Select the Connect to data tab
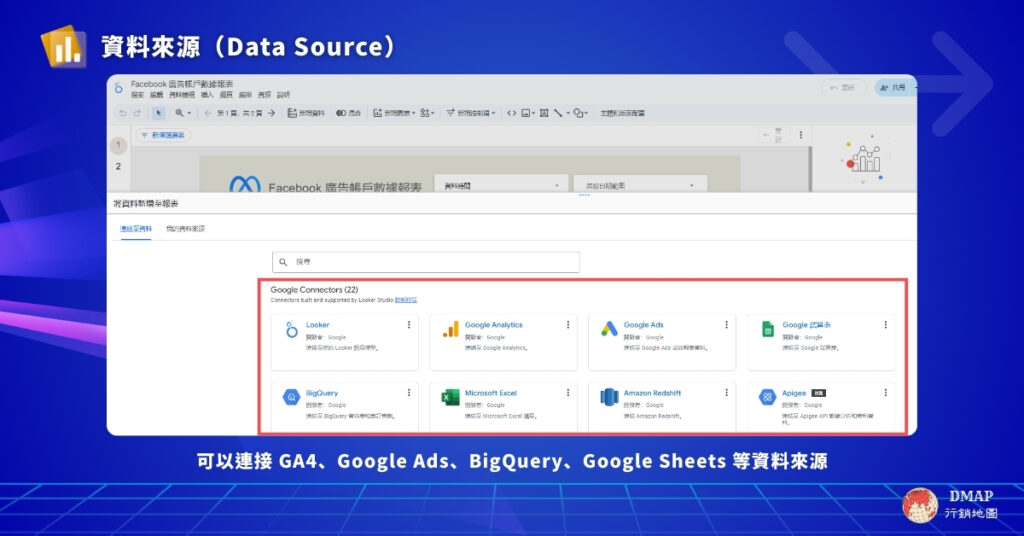 (x=136, y=229)
